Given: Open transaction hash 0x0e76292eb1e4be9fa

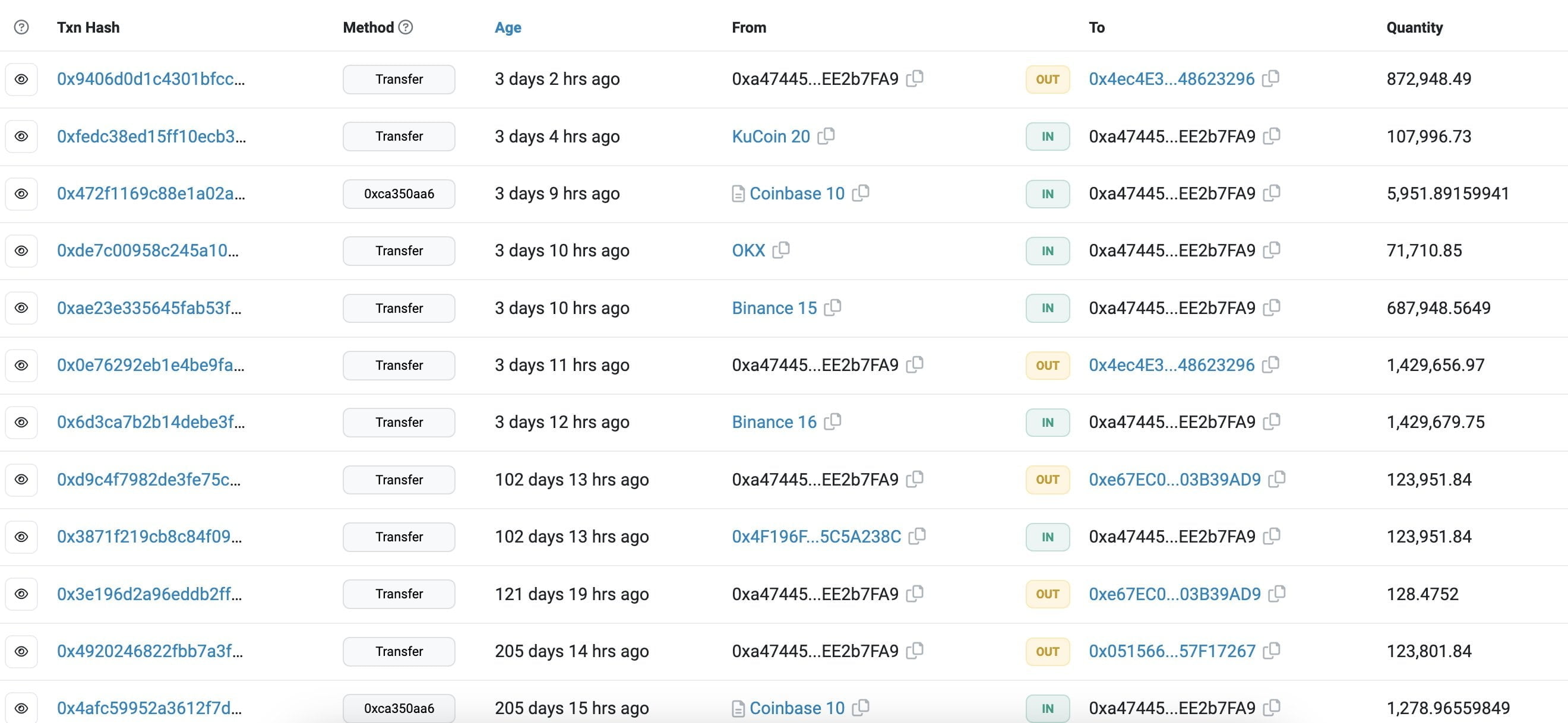Looking at the screenshot, I should 151,365.
